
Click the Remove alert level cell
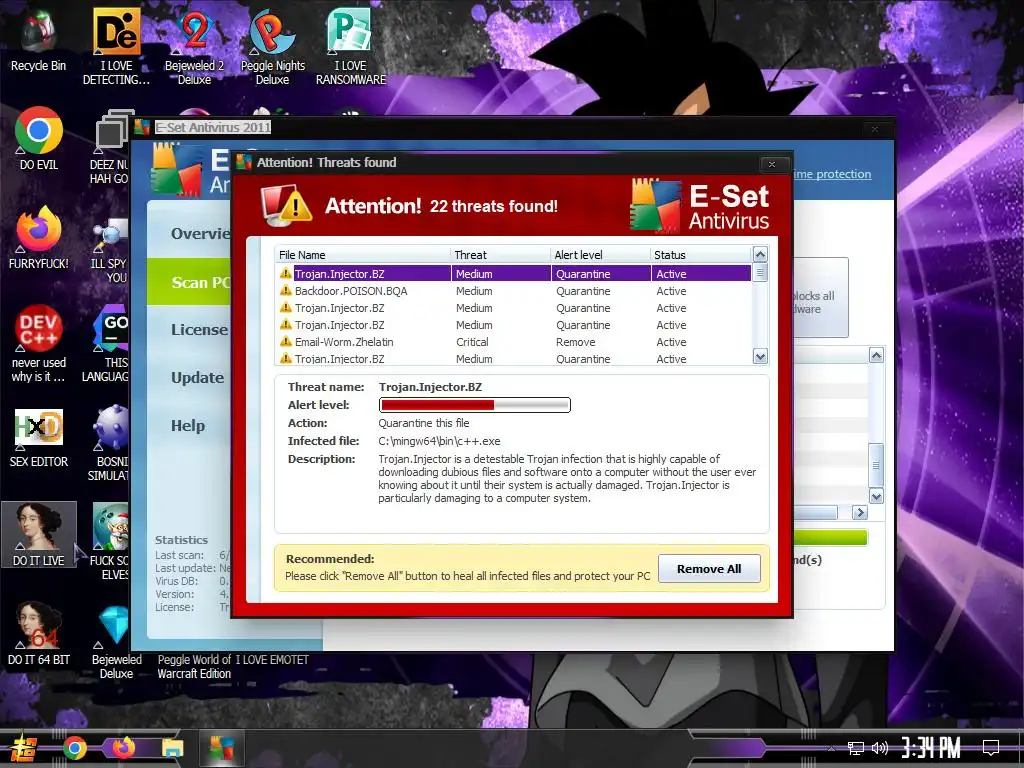click(x=575, y=342)
